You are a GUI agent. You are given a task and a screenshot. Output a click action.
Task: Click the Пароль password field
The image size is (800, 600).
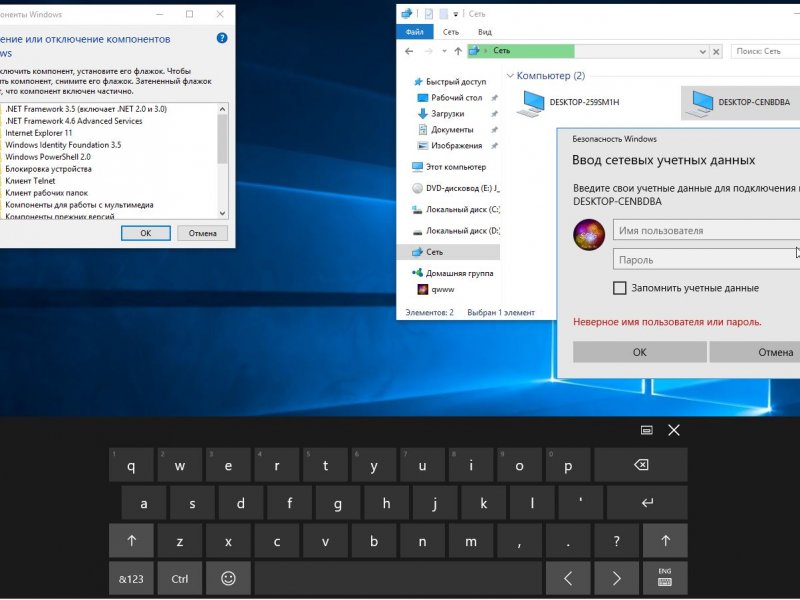[x=707, y=259]
